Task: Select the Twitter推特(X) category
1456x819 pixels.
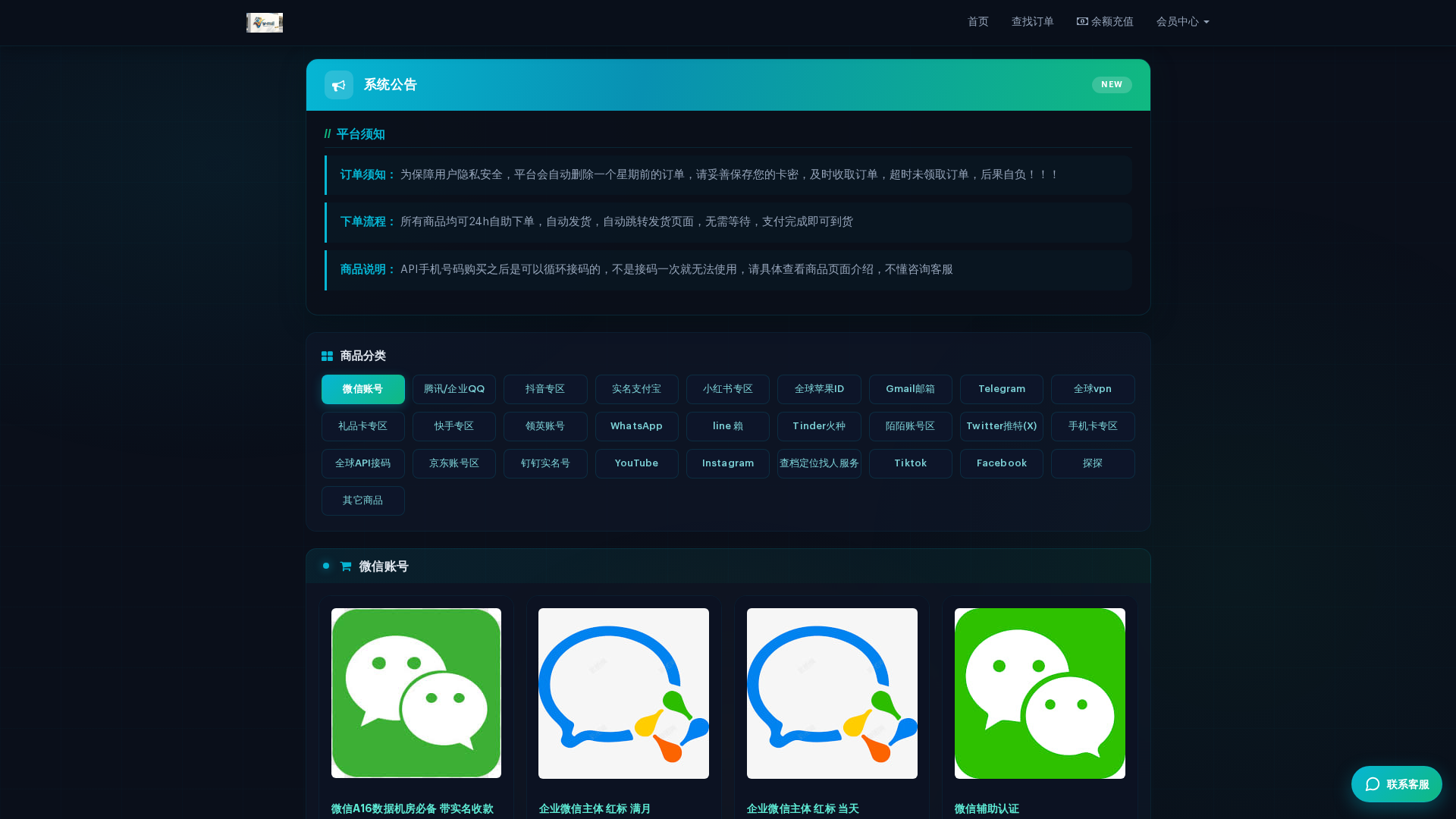Action: tap(1002, 426)
